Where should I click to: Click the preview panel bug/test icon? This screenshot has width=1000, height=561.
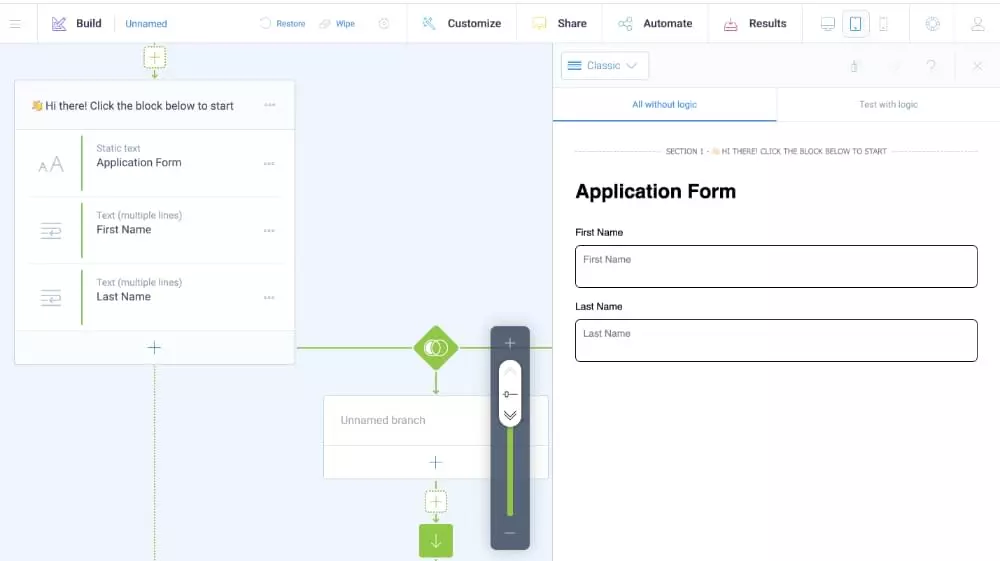pyautogui.click(x=854, y=66)
